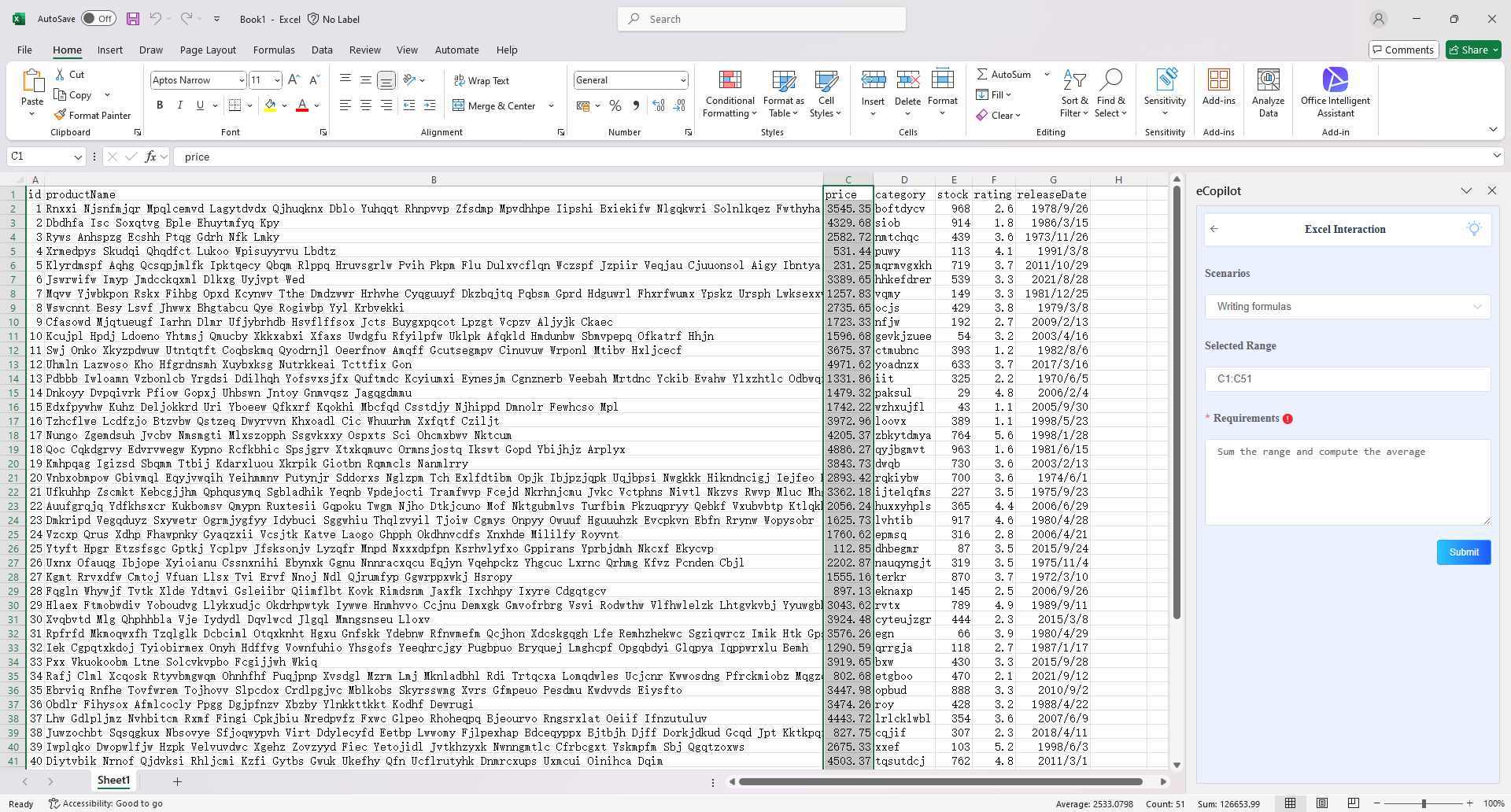Click the Comments button

click(x=1403, y=50)
